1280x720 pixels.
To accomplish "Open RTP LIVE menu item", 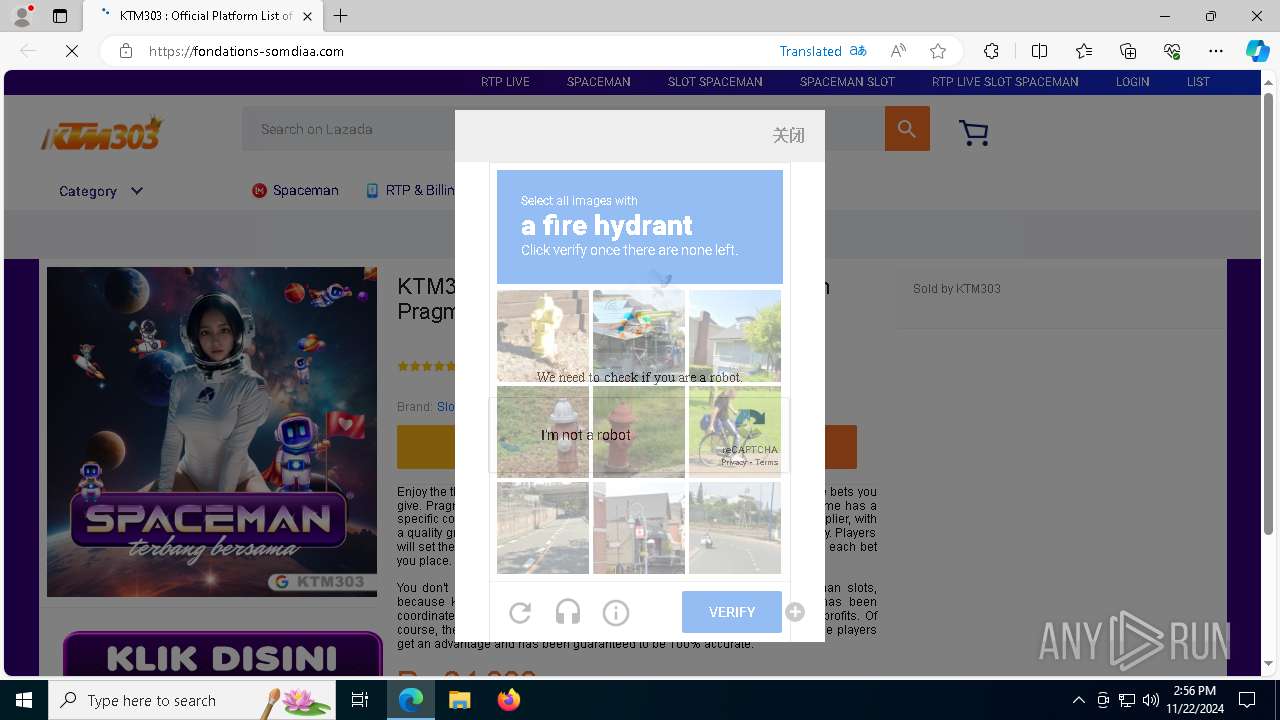I will [505, 82].
